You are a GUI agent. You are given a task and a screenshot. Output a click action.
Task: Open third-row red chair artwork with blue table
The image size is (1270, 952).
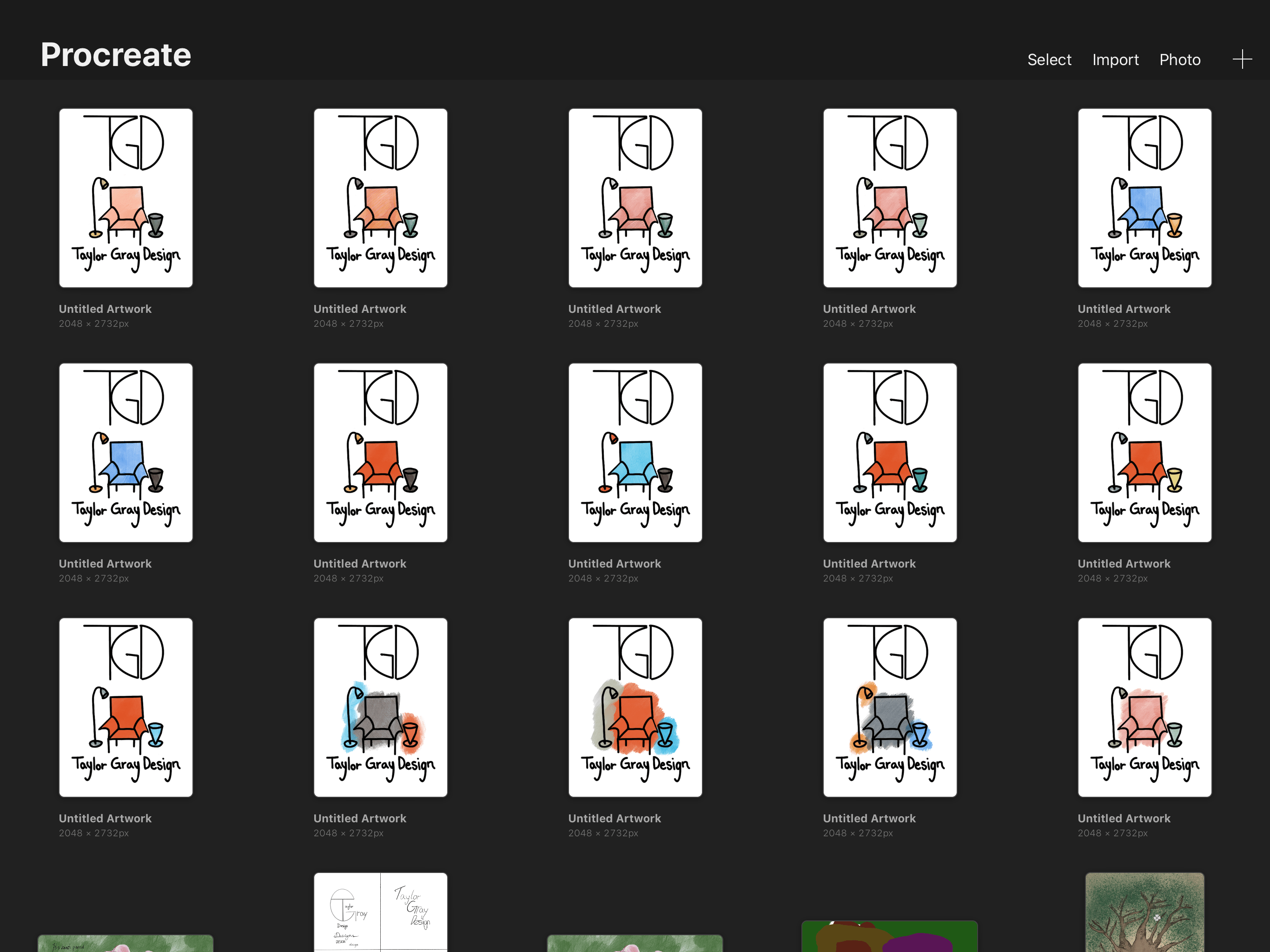point(126,707)
